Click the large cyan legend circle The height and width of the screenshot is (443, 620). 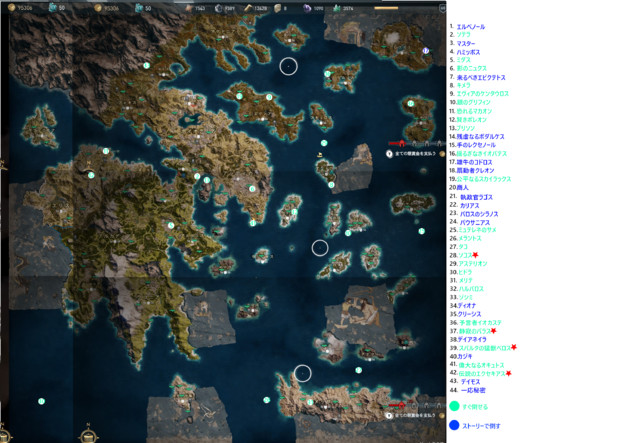pyautogui.click(x=453, y=408)
